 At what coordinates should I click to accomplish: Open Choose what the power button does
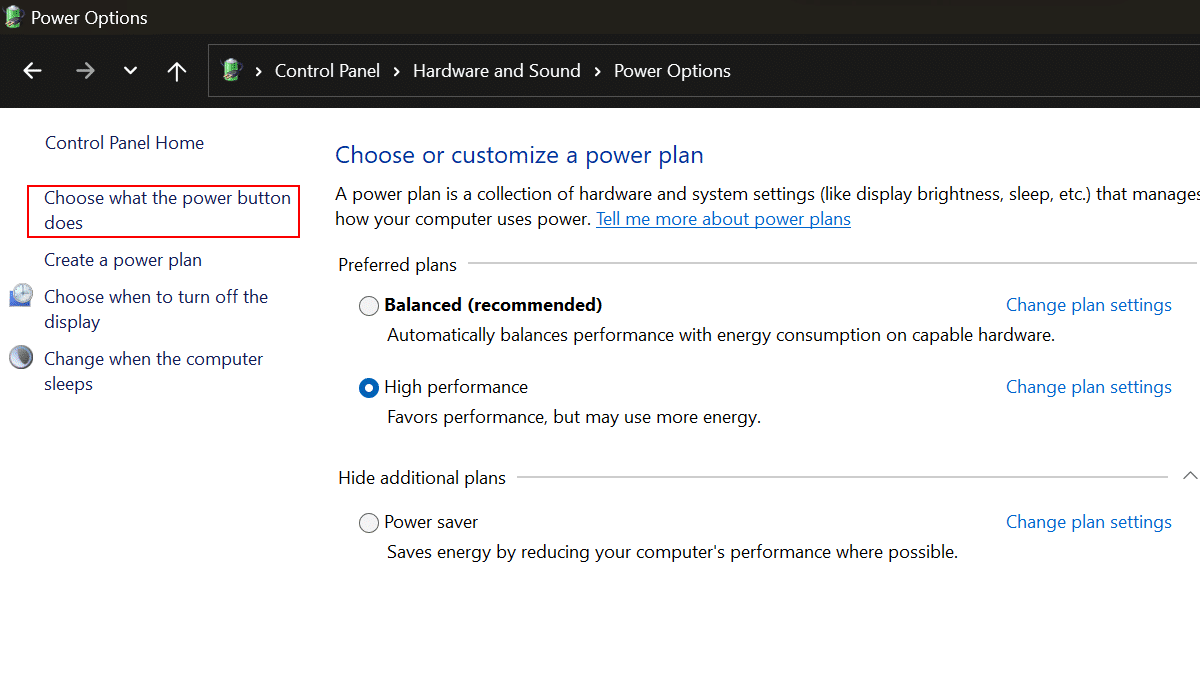coord(166,210)
